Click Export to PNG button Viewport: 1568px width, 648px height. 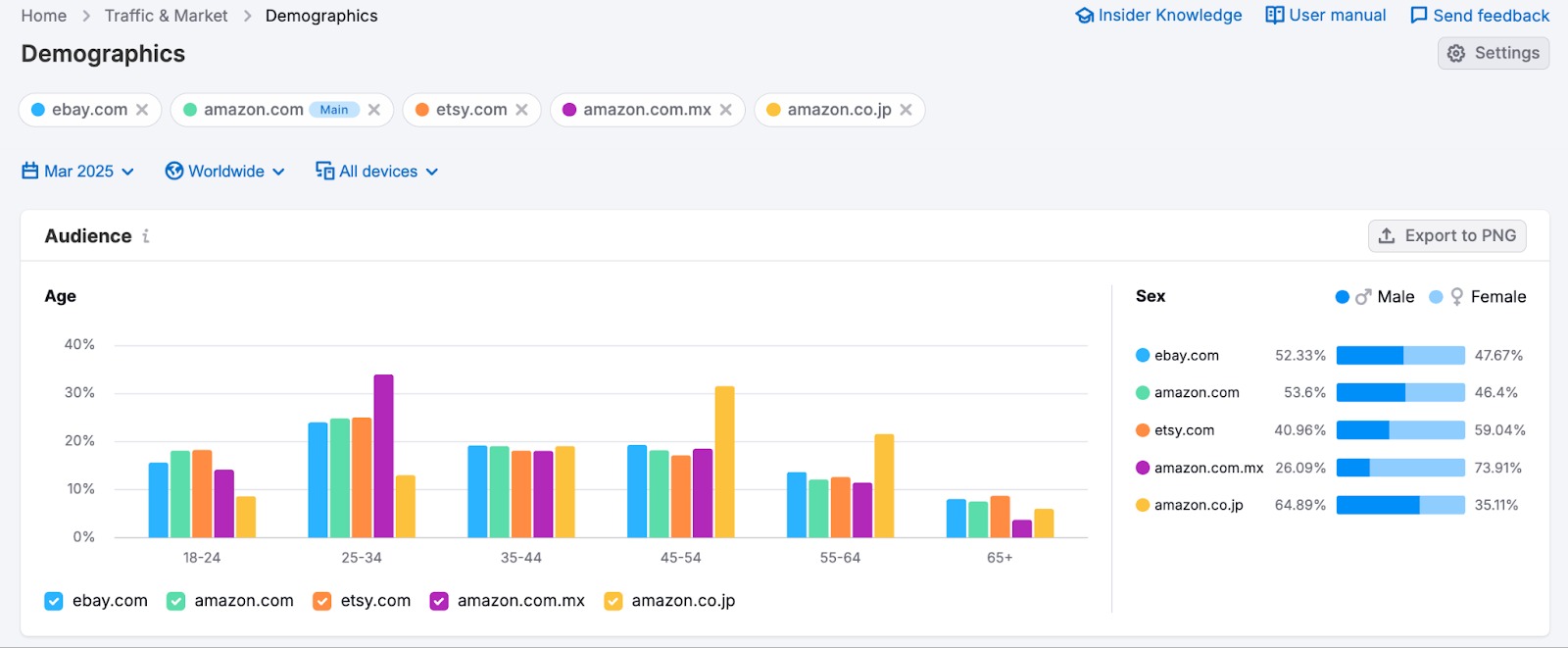tap(1446, 236)
